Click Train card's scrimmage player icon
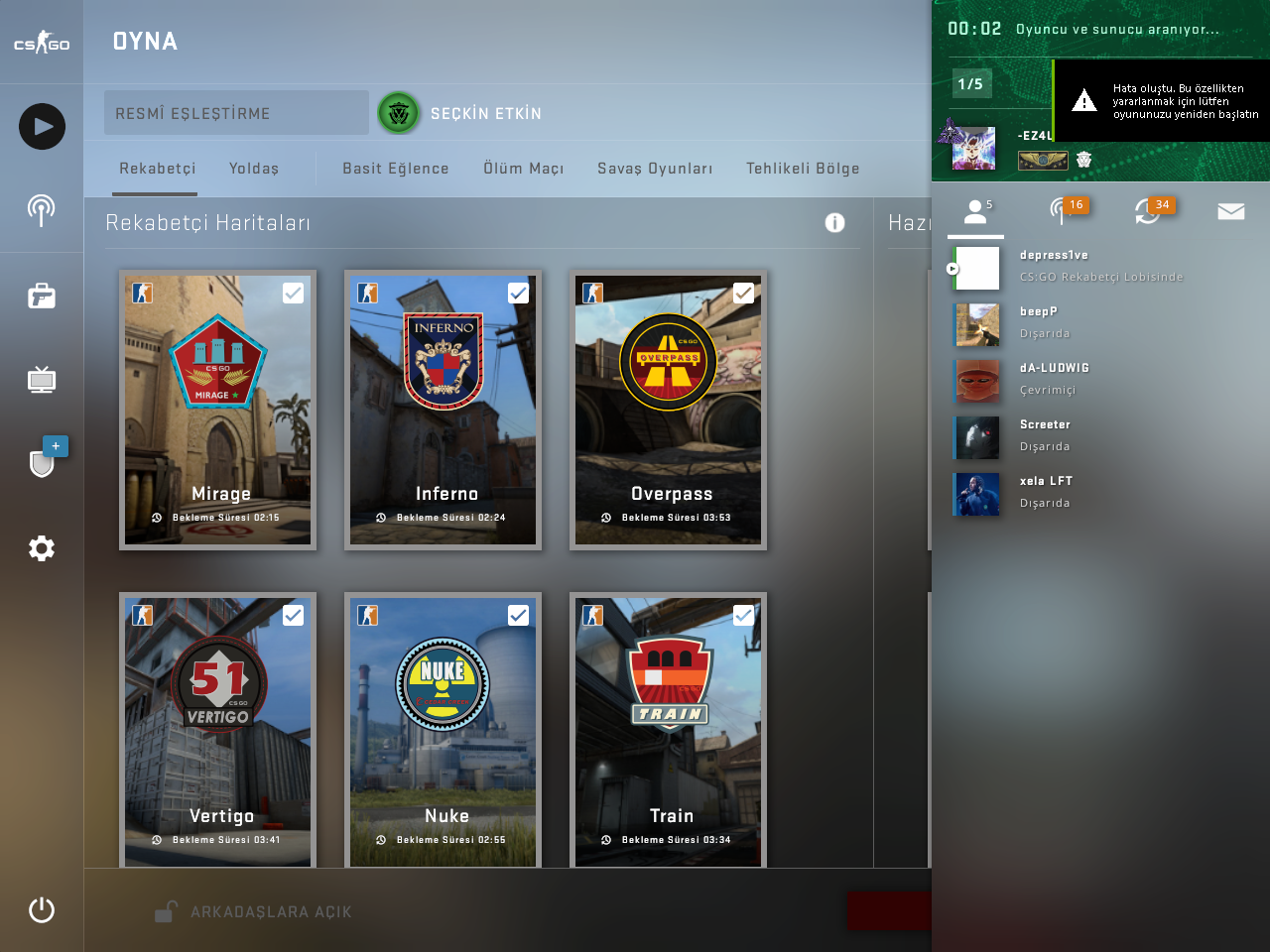This screenshot has height=952, width=1270. click(x=593, y=615)
